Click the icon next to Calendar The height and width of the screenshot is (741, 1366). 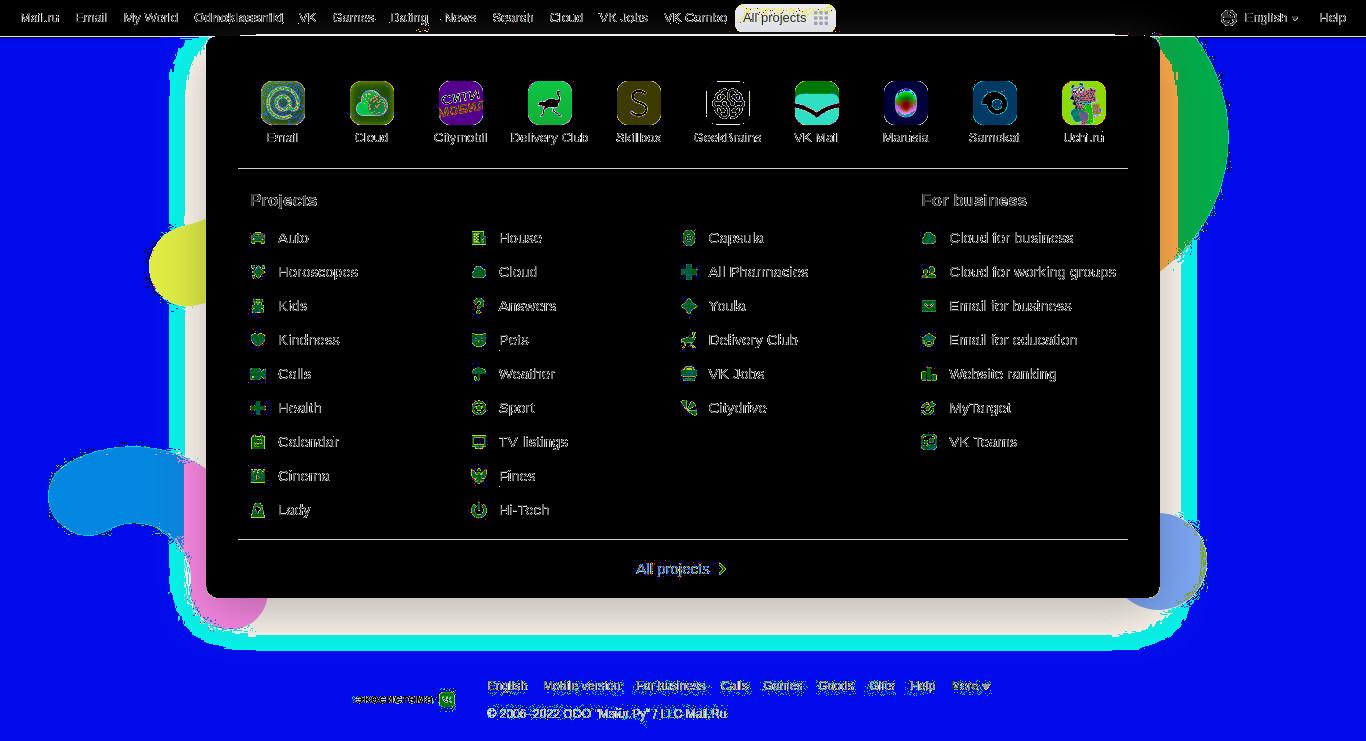tap(258, 442)
